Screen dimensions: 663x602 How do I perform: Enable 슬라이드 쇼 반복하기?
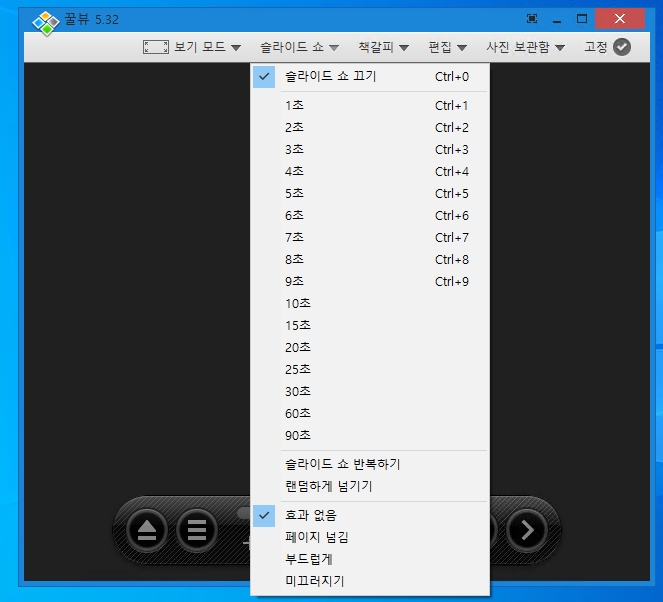pyautogui.click(x=370, y=464)
